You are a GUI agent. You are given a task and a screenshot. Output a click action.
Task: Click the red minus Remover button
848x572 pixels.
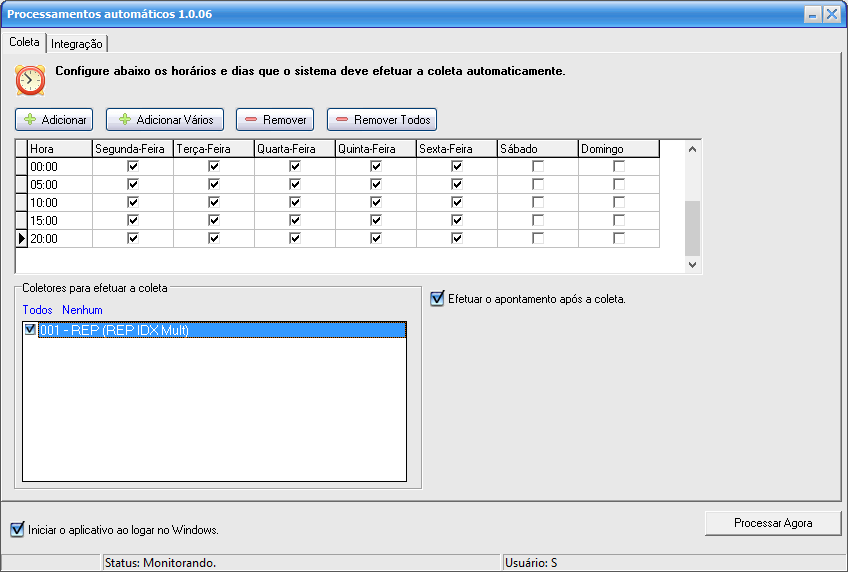(275, 120)
